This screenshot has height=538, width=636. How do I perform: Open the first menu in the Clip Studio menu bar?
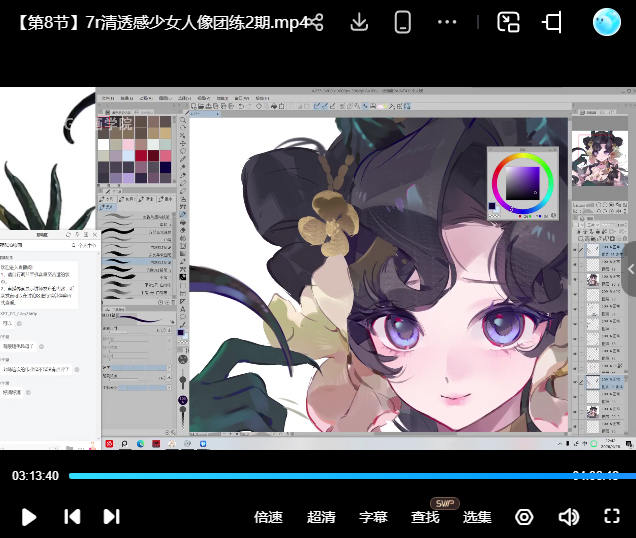pyautogui.click(x=108, y=98)
